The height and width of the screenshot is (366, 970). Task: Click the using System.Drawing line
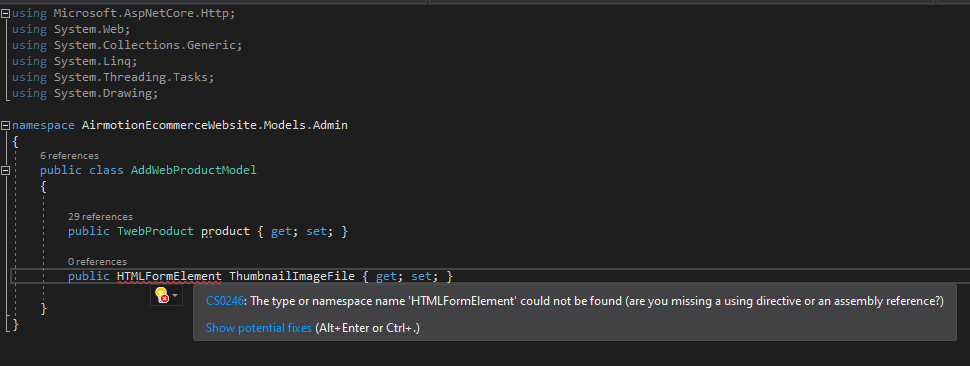85,93
